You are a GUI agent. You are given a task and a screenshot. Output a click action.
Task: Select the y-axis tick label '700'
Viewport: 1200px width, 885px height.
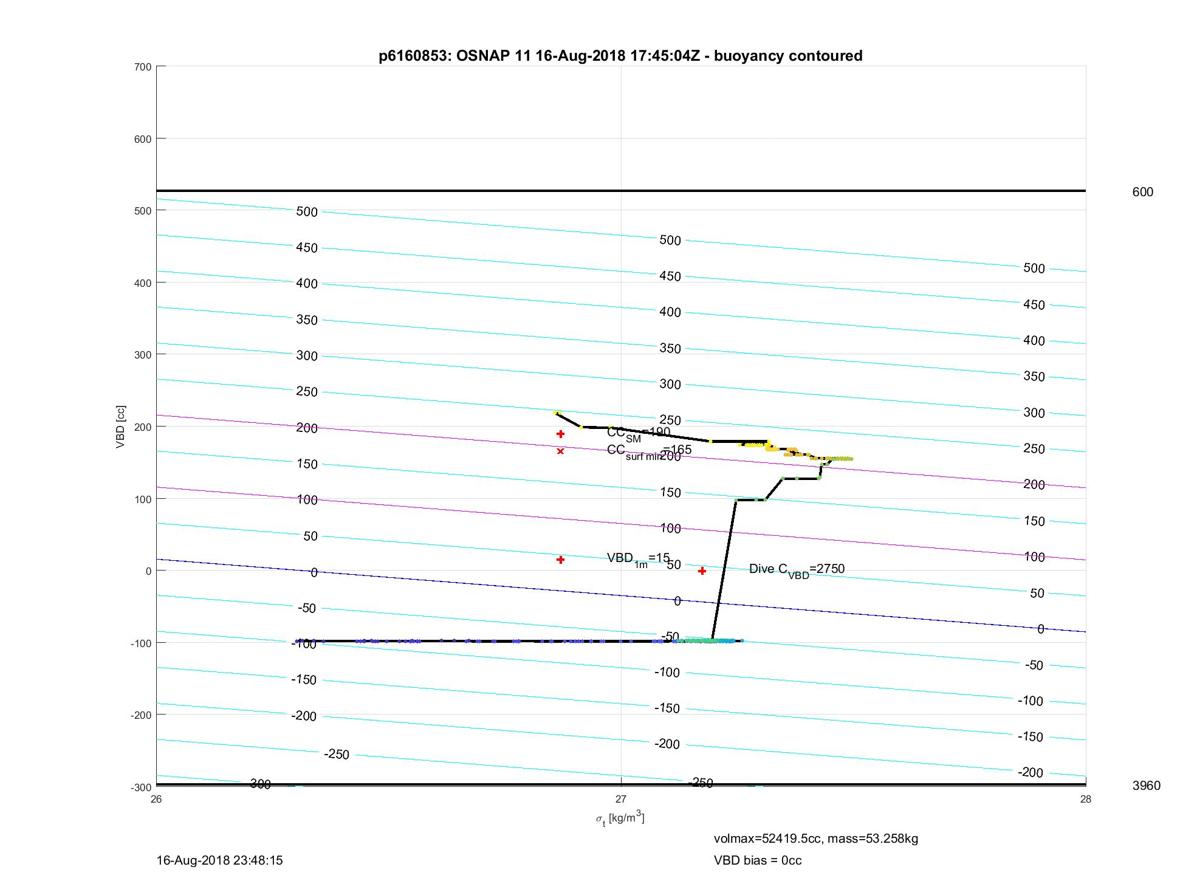(x=142, y=67)
